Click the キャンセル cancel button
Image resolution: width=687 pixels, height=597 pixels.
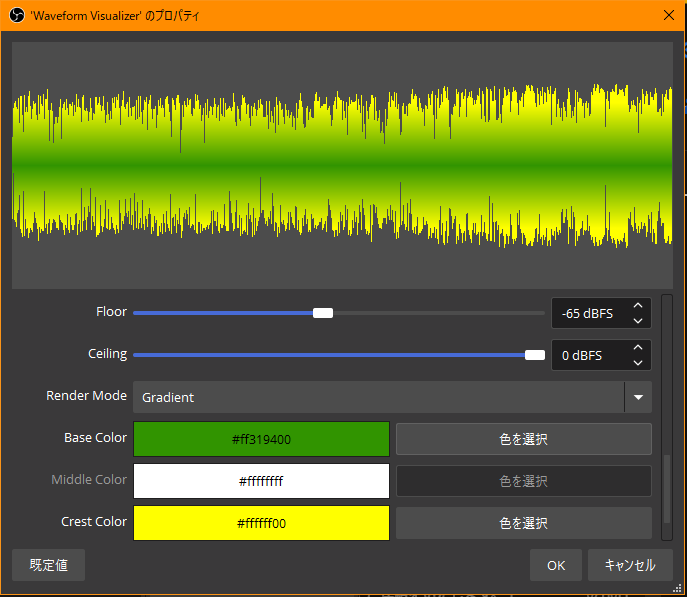coord(629,565)
